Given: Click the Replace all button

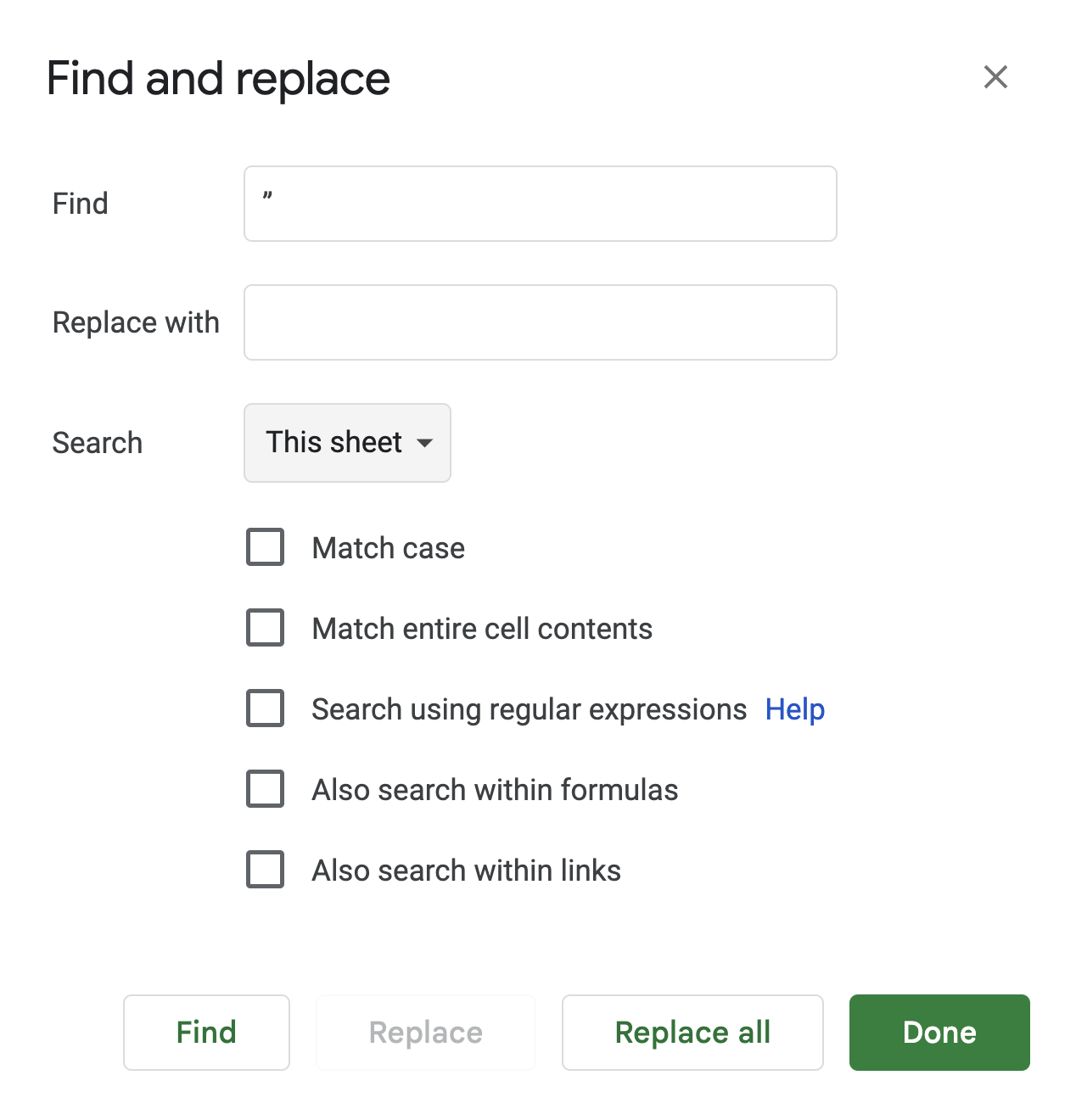Looking at the screenshot, I should (692, 1033).
